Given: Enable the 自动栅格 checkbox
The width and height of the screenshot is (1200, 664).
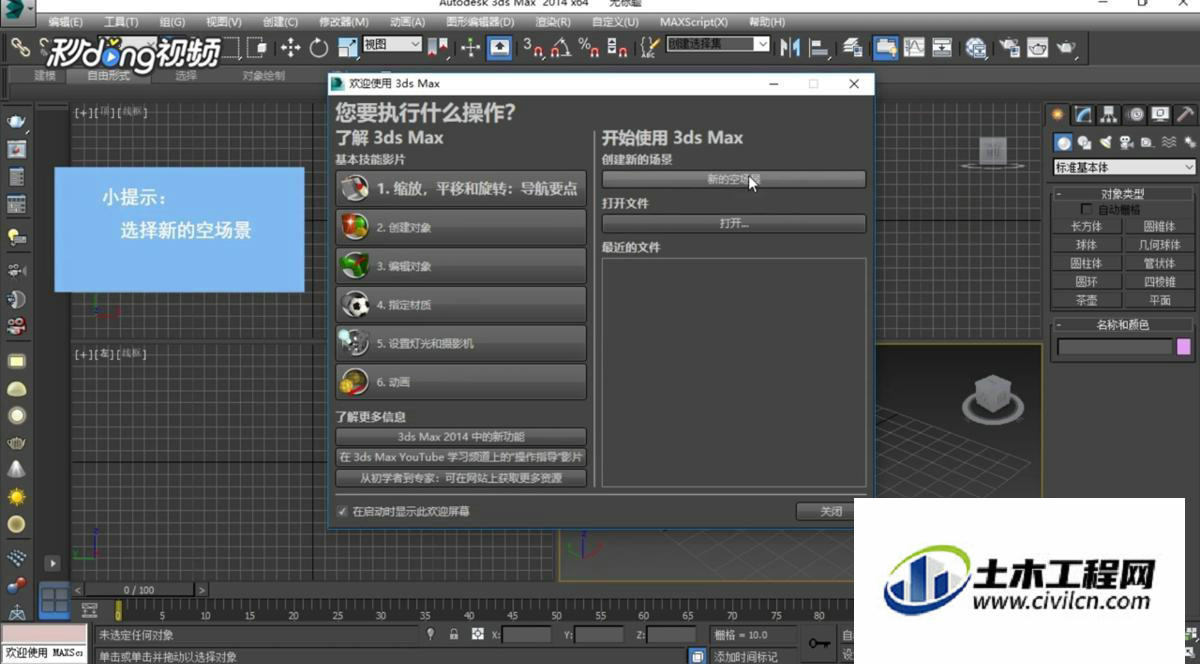Looking at the screenshot, I should tap(1088, 209).
